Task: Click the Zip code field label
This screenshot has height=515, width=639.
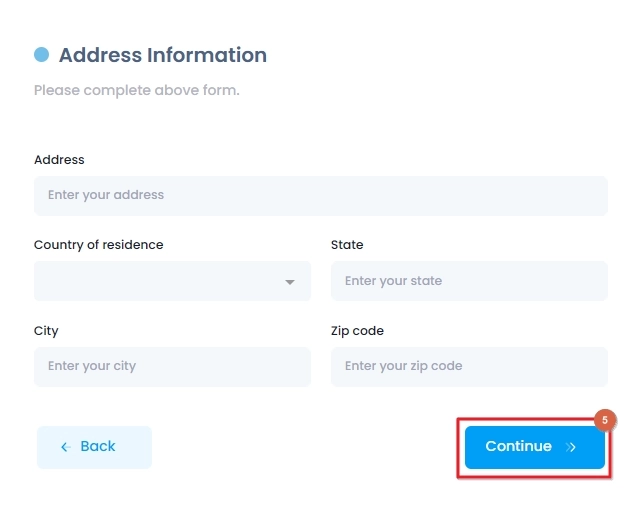Action: (x=357, y=331)
